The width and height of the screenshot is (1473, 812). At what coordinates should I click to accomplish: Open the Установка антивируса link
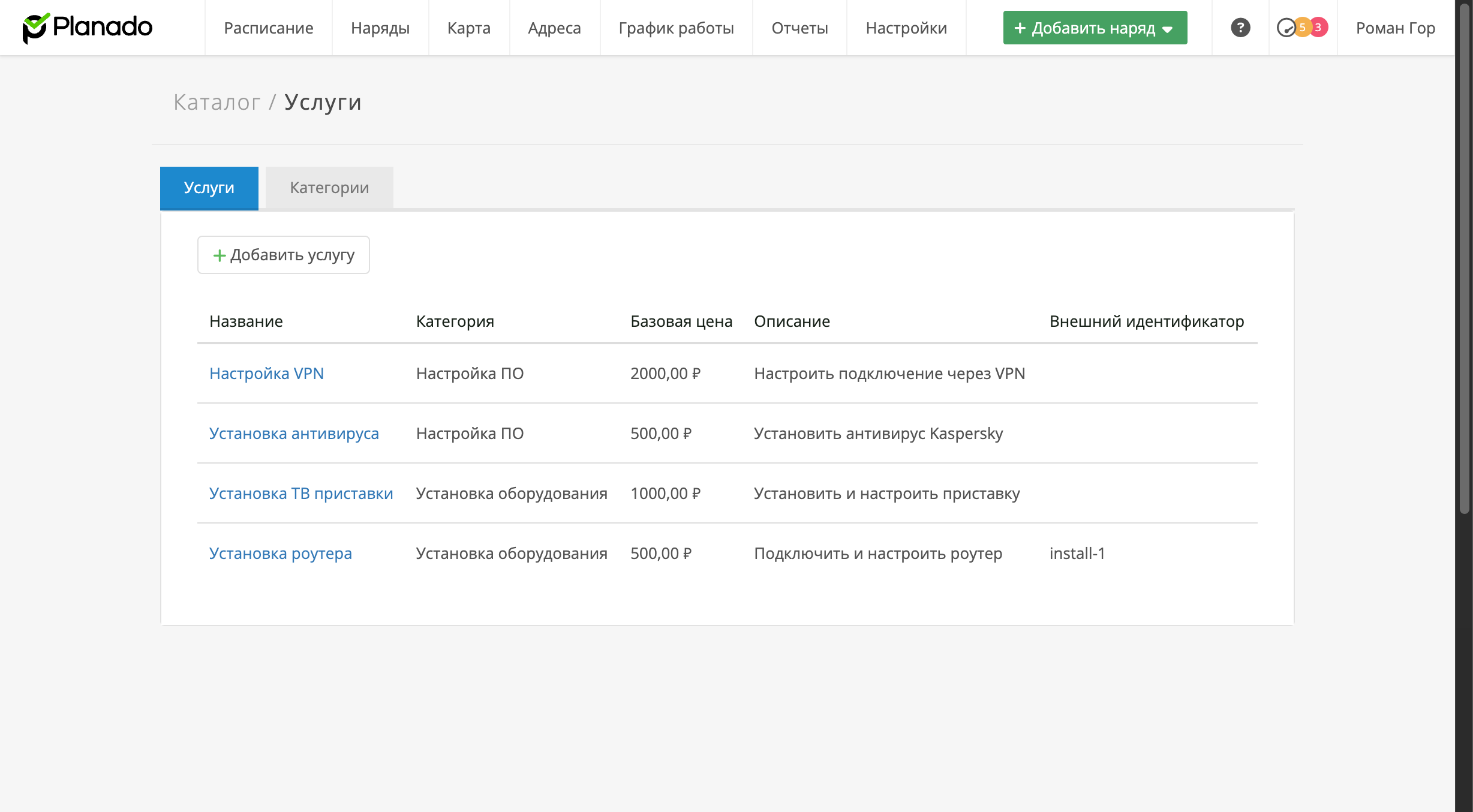click(x=294, y=433)
